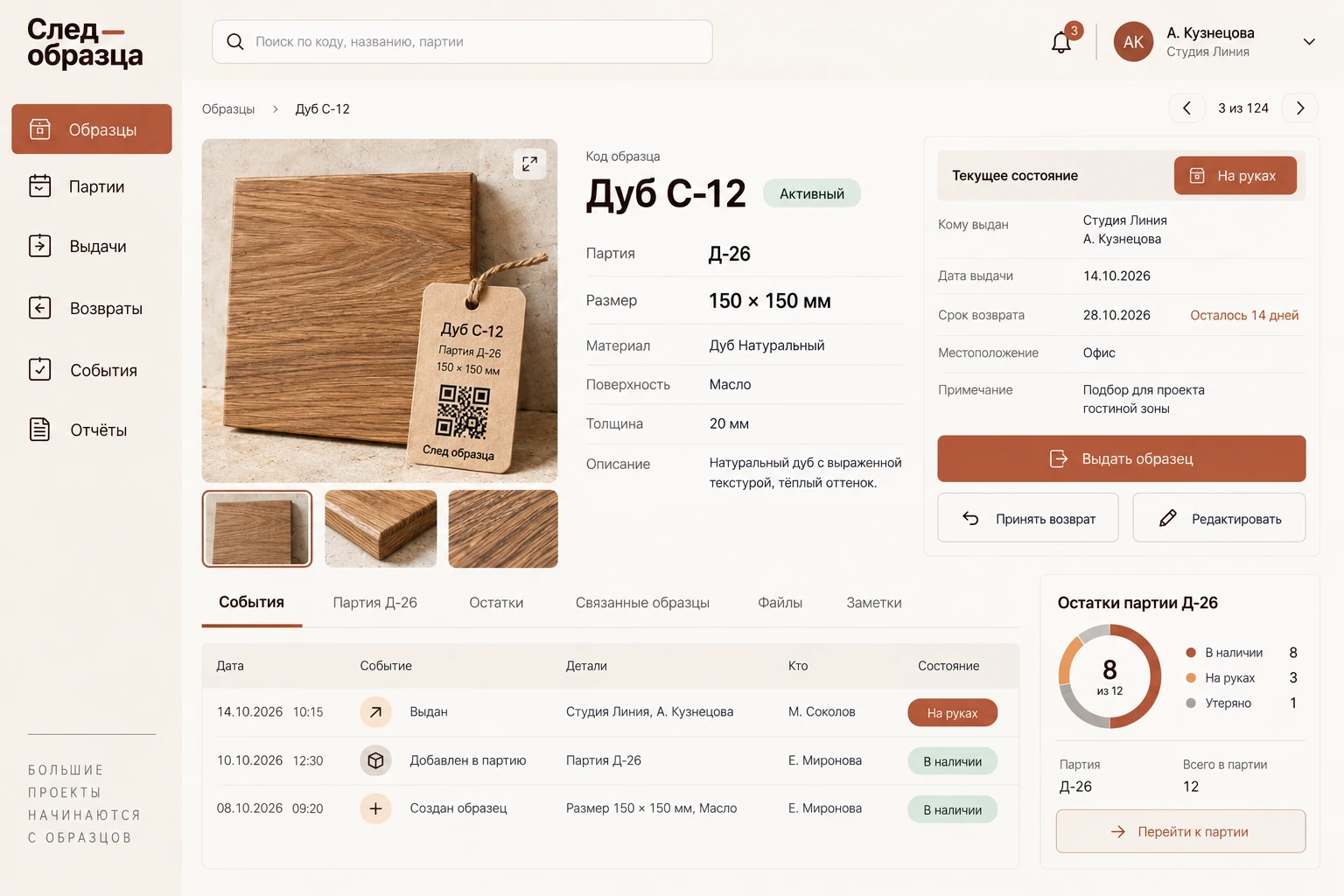Open События in the sidebar
This screenshot has width=1344, height=896.
92,370
